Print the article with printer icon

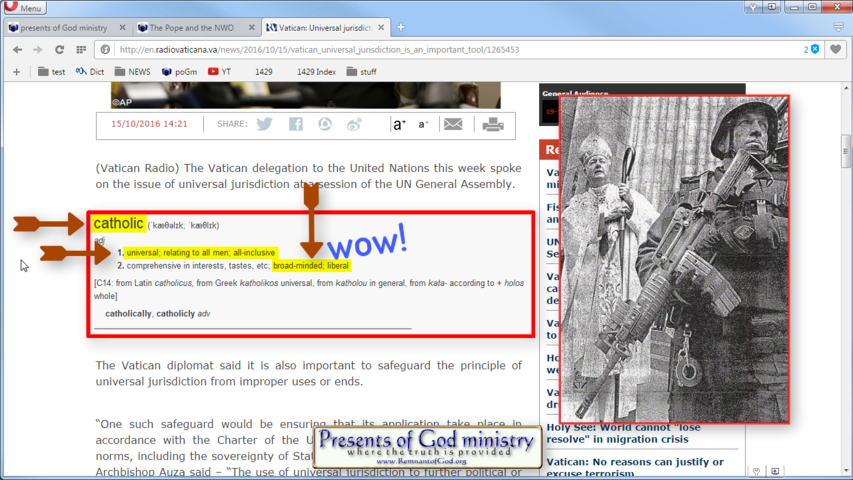pyautogui.click(x=492, y=125)
